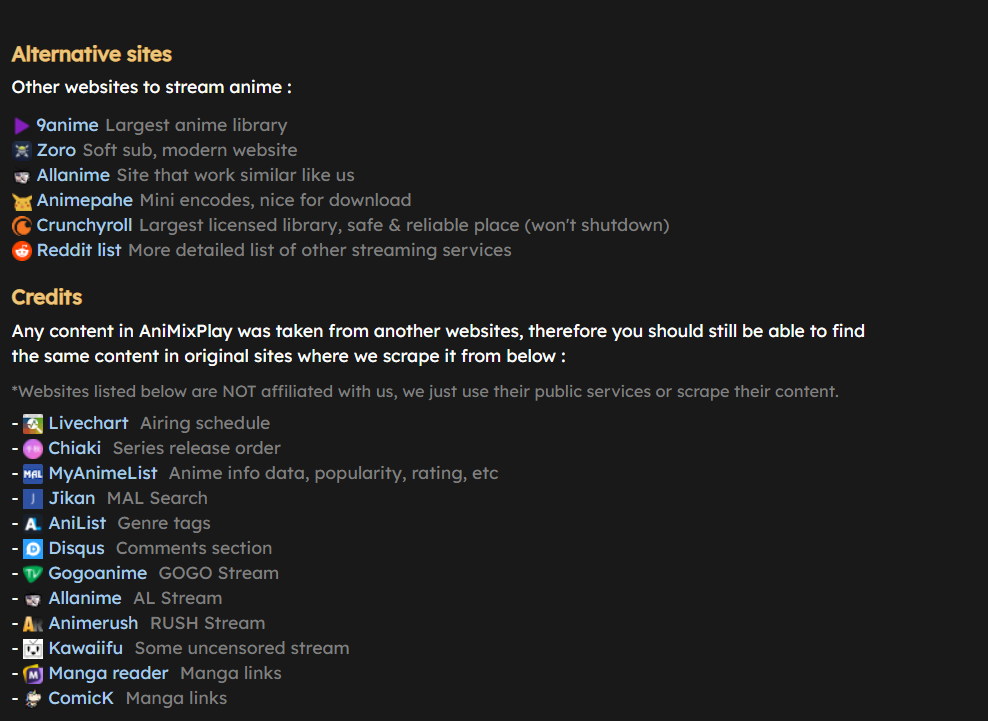Click the purple 9anime play icon
The image size is (988, 721).
21,126
